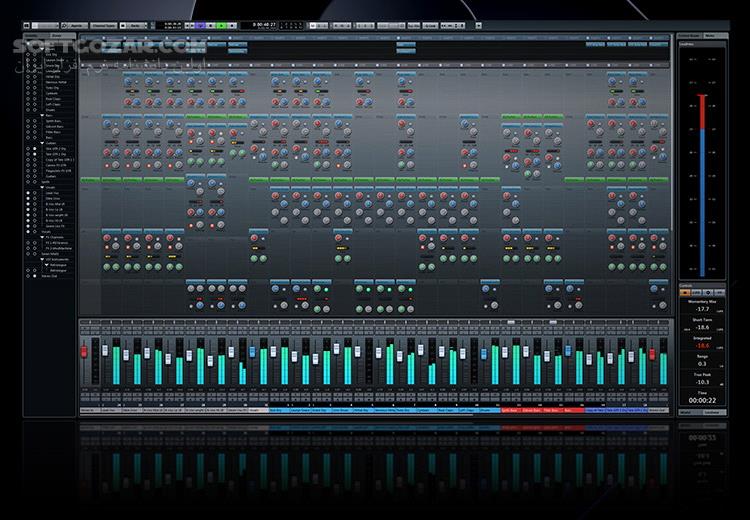This screenshot has height=520, width=750.
Task: Click the loudness Time readout 00:00:22
Action: [x=702, y=400]
